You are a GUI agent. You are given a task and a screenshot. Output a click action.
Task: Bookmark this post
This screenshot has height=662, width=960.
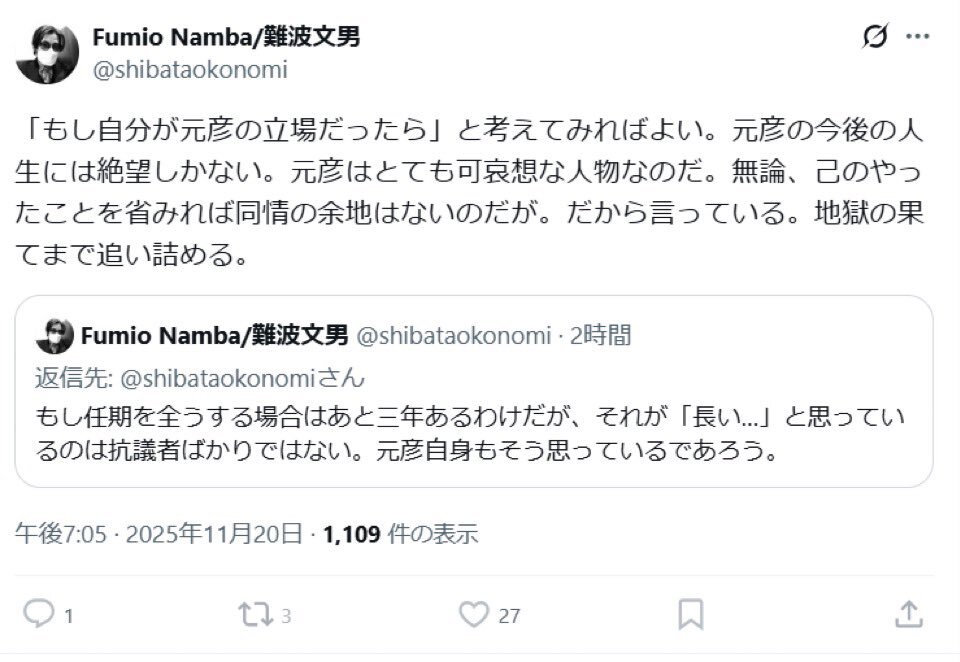click(x=690, y=613)
